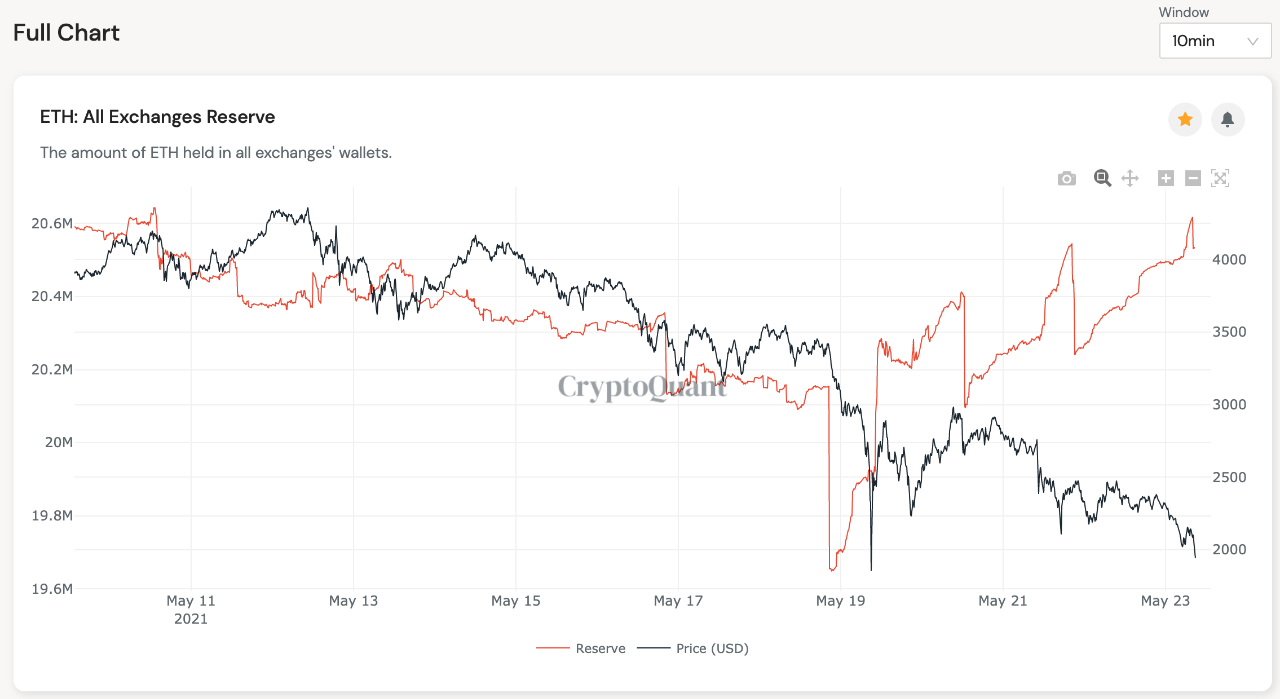
Task: Set an alert with the bell icon
Action: (x=1228, y=120)
